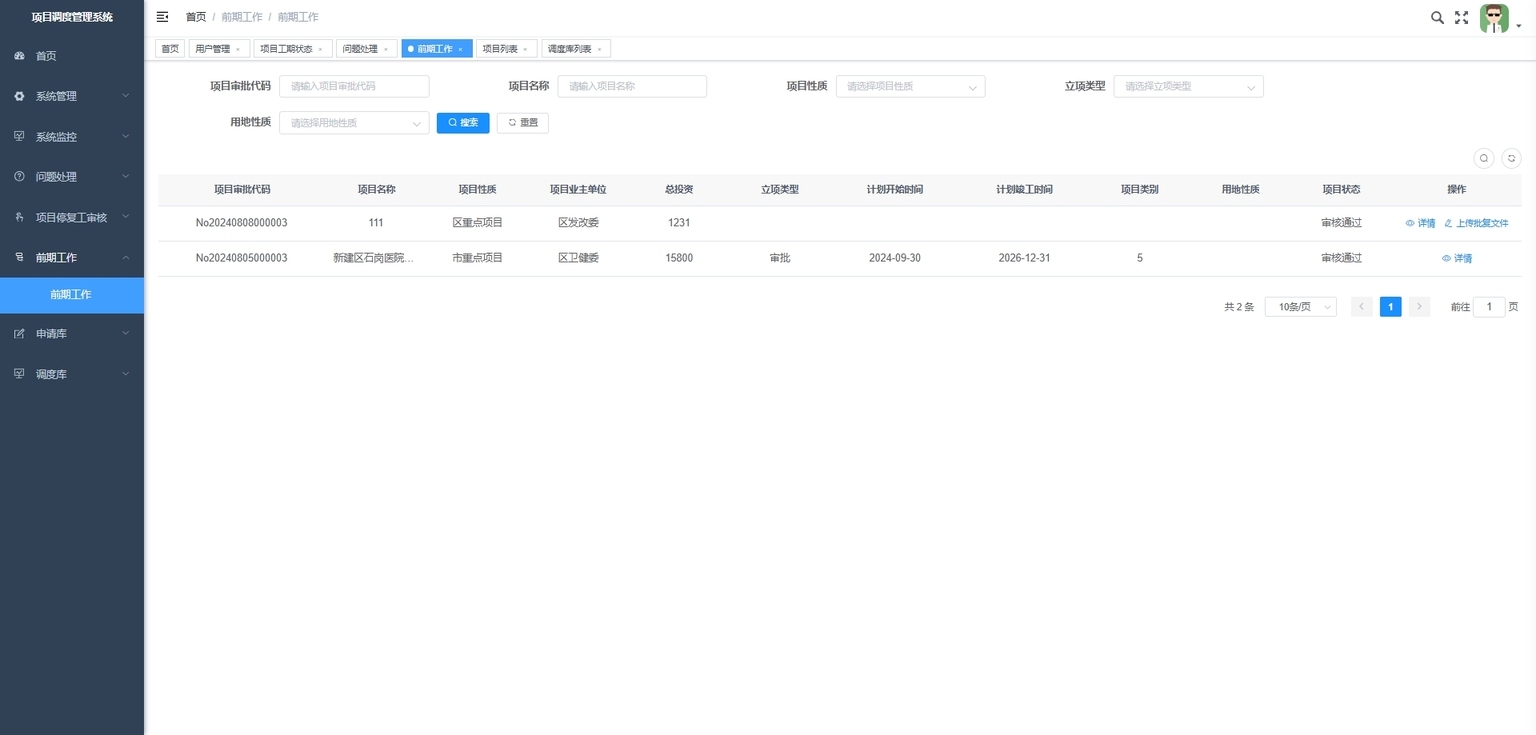Expand 系统管理 sidebar menu chevron
The height and width of the screenshot is (735, 1536).
coord(125,96)
